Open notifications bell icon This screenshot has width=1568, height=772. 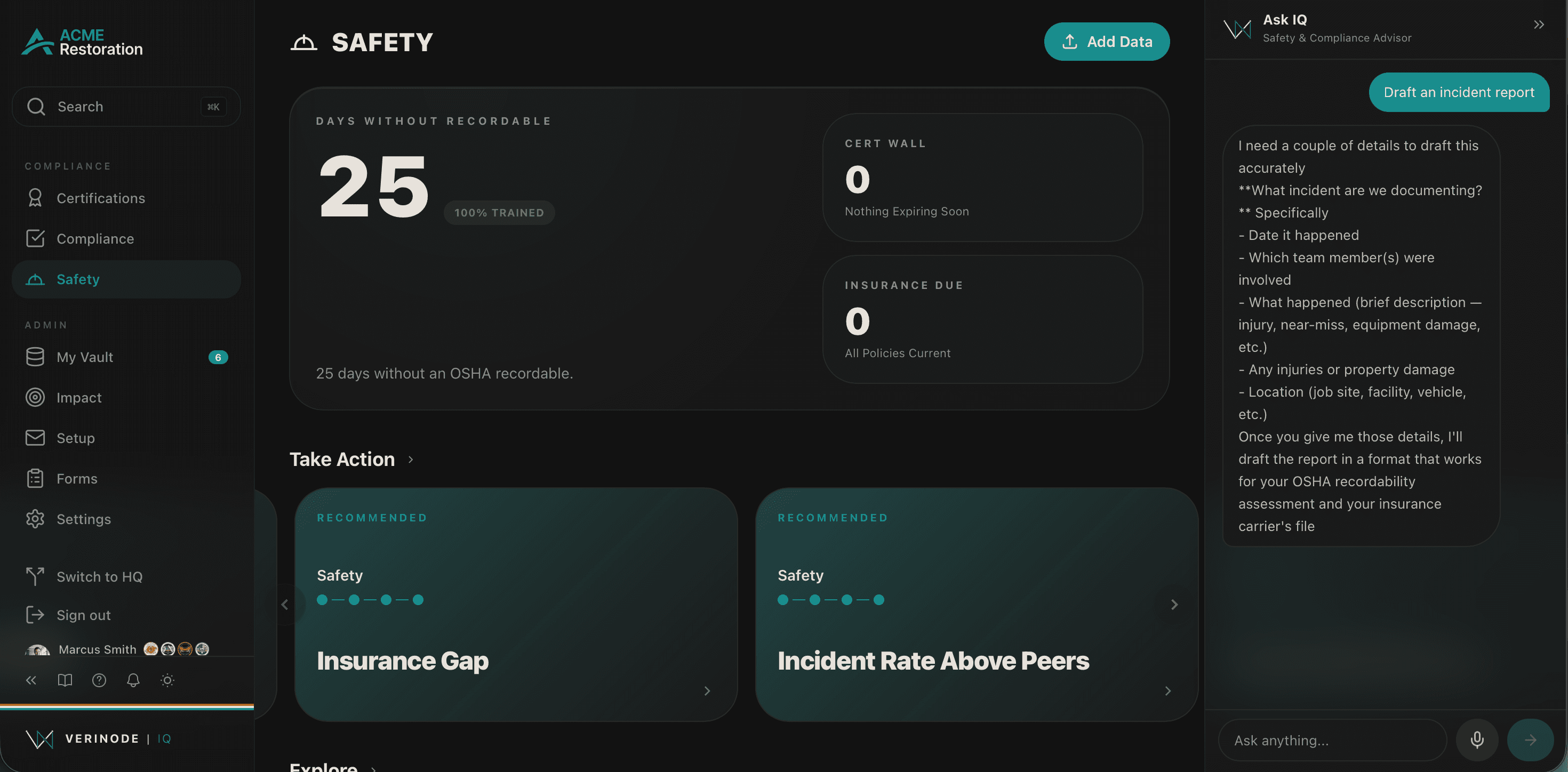pos(133,680)
